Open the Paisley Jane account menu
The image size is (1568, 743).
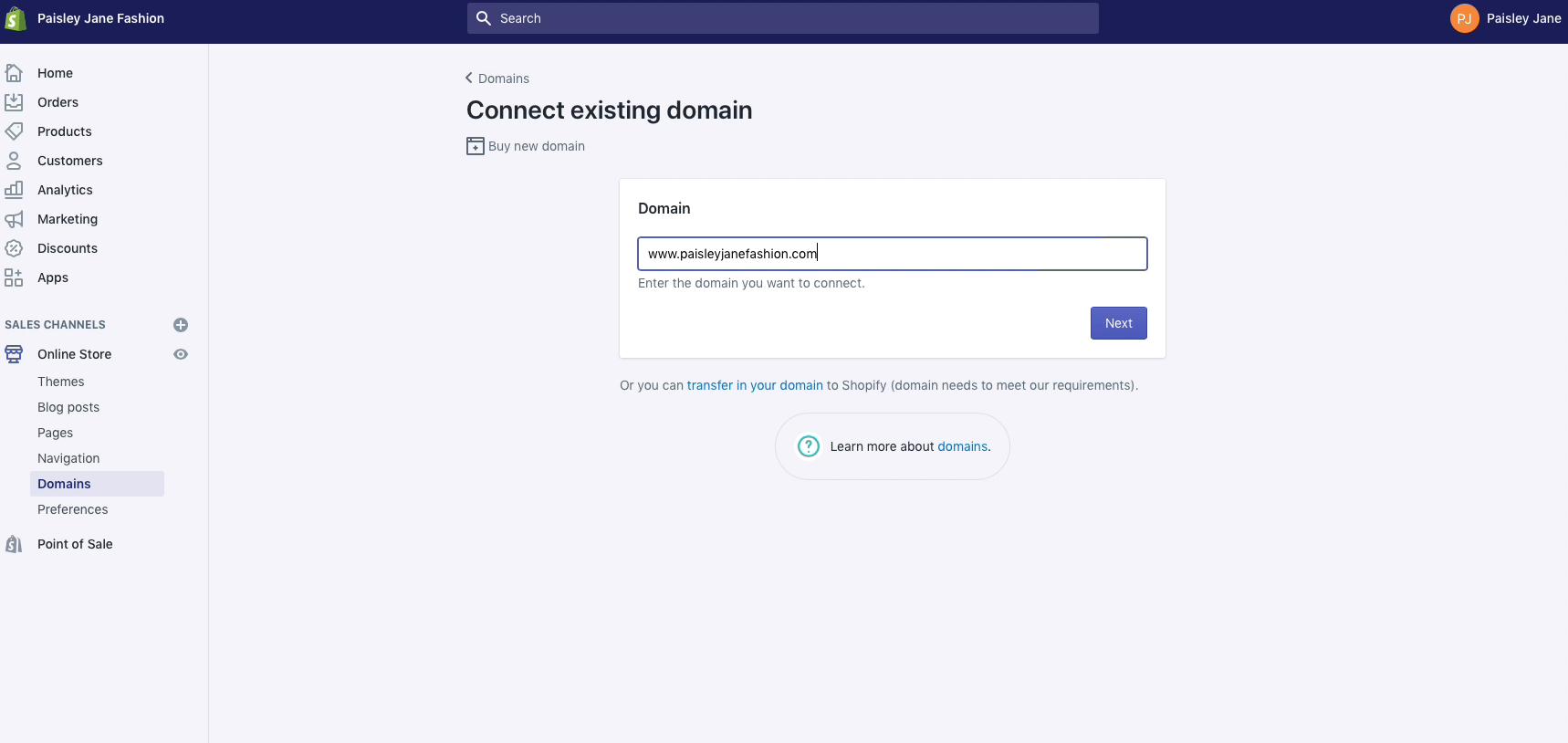(1505, 18)
